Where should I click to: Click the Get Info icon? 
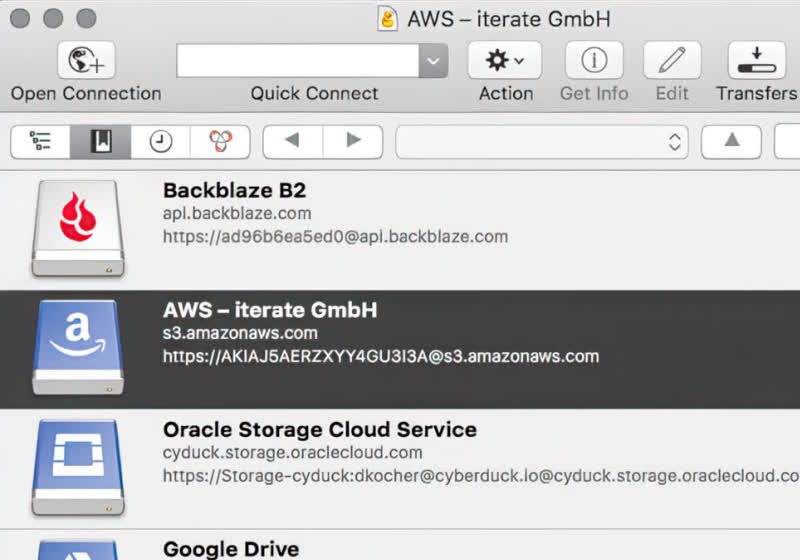(x=594, y=61)
